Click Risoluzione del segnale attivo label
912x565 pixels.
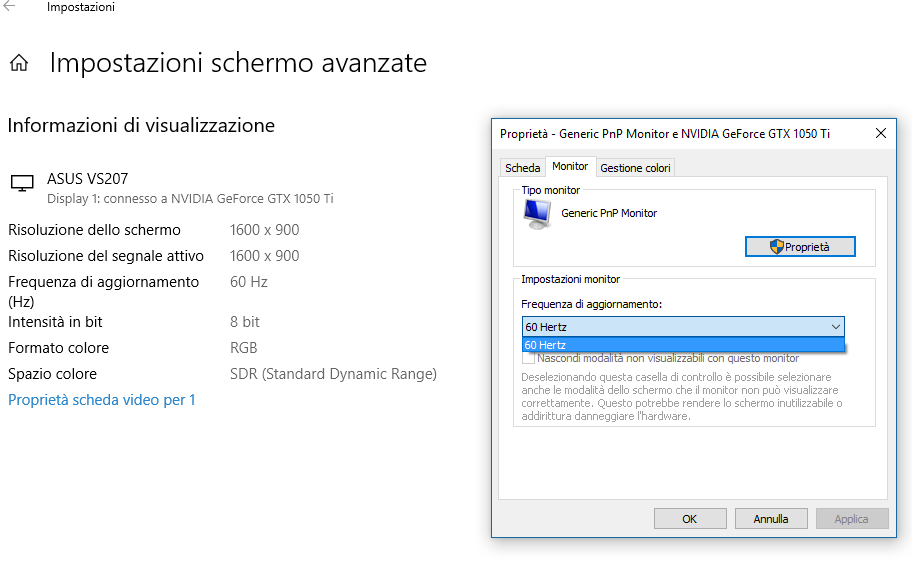pyautogui.click(x=106, y=256)
